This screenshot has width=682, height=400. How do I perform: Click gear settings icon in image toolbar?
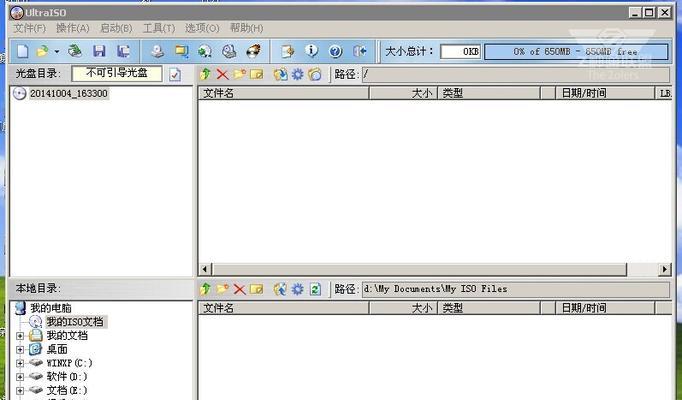[x=298, y=74]
